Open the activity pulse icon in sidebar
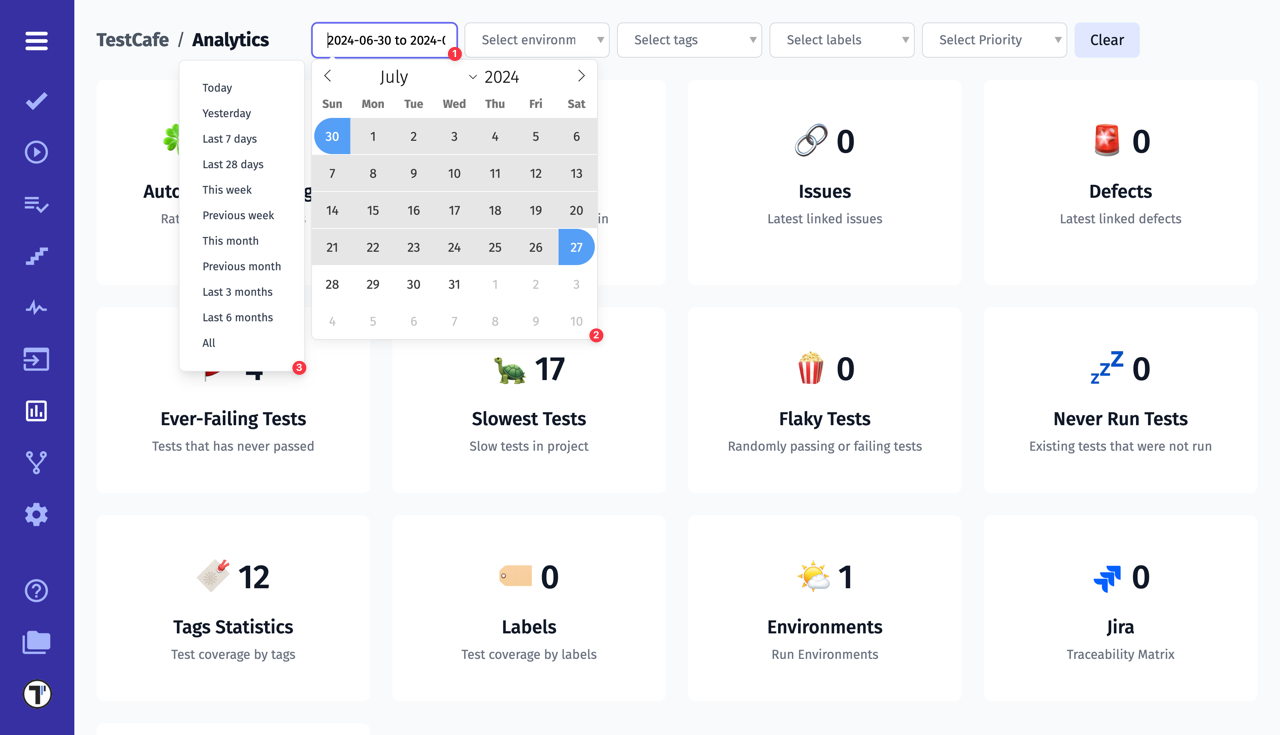This screenshot has width=1280, height=735. 36,307
